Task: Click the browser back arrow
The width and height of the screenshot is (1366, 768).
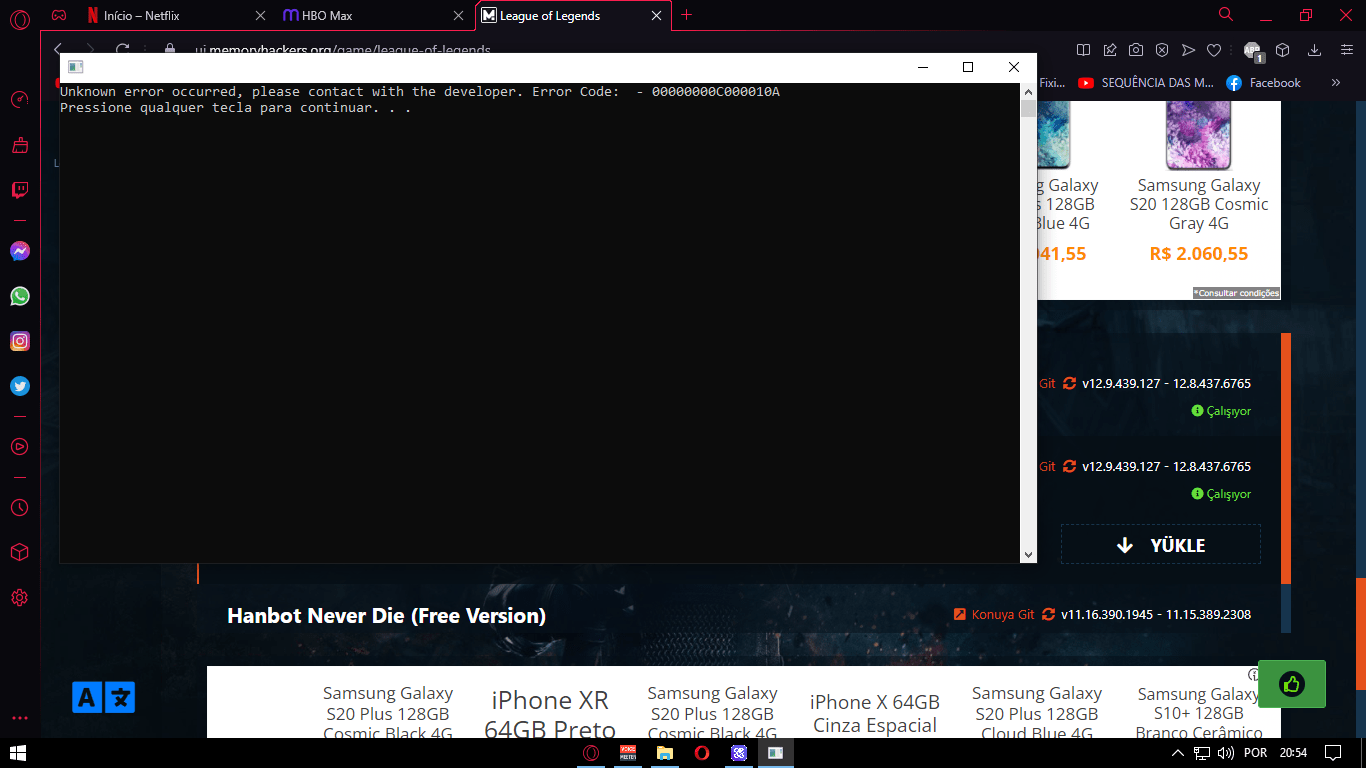Action: click(58, 49)
